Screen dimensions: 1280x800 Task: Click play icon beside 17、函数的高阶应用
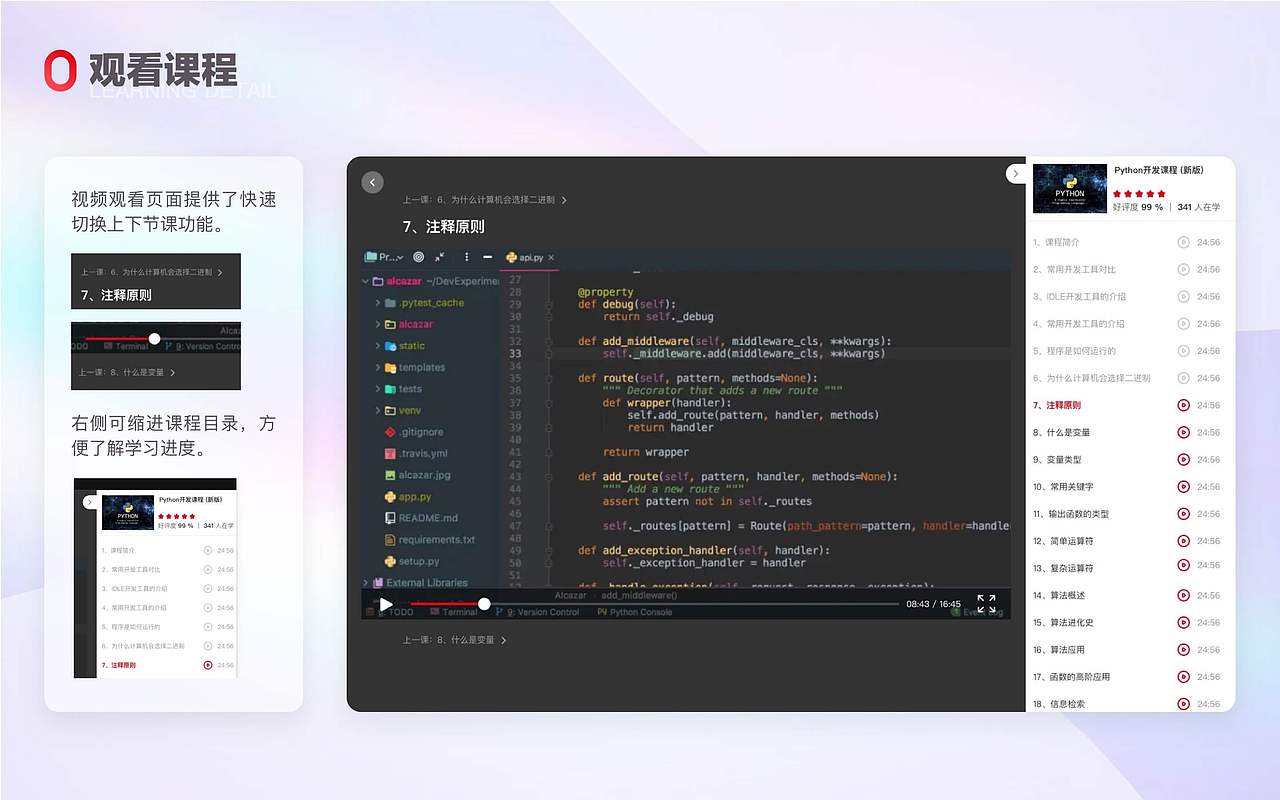(1183, 677)
